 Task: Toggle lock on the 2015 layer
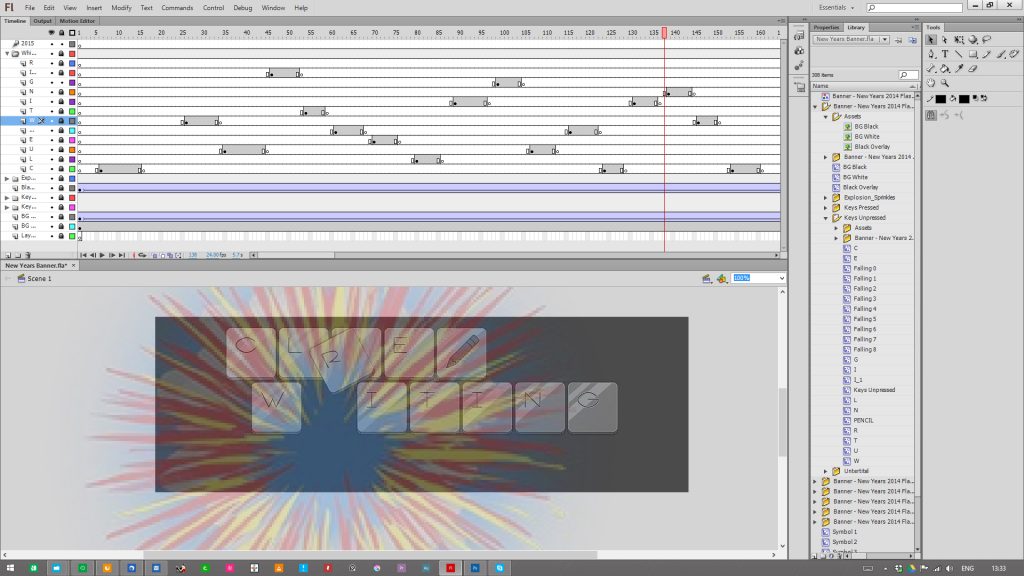[61, 44]
